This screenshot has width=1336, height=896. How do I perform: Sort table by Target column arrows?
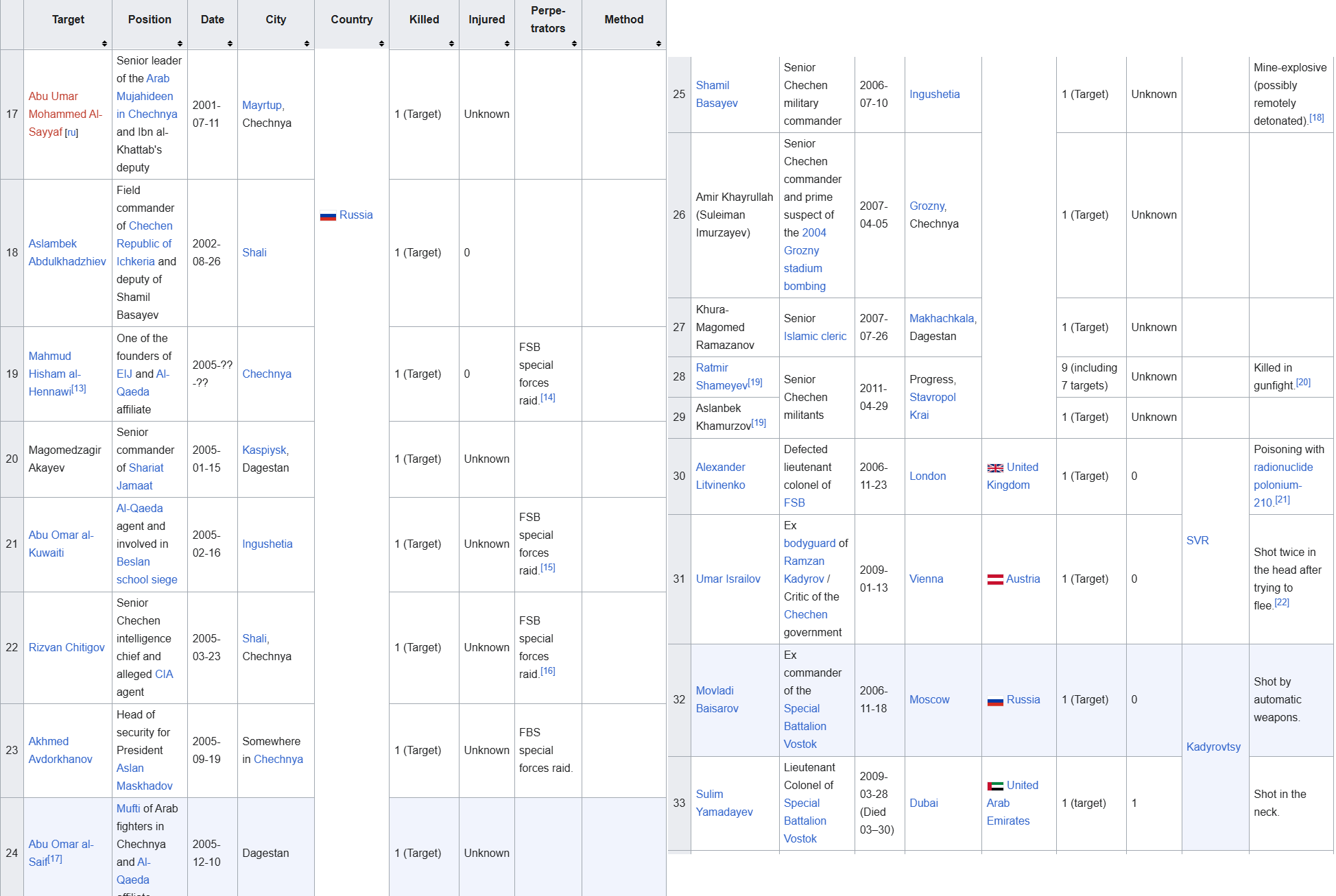(104, 43)
